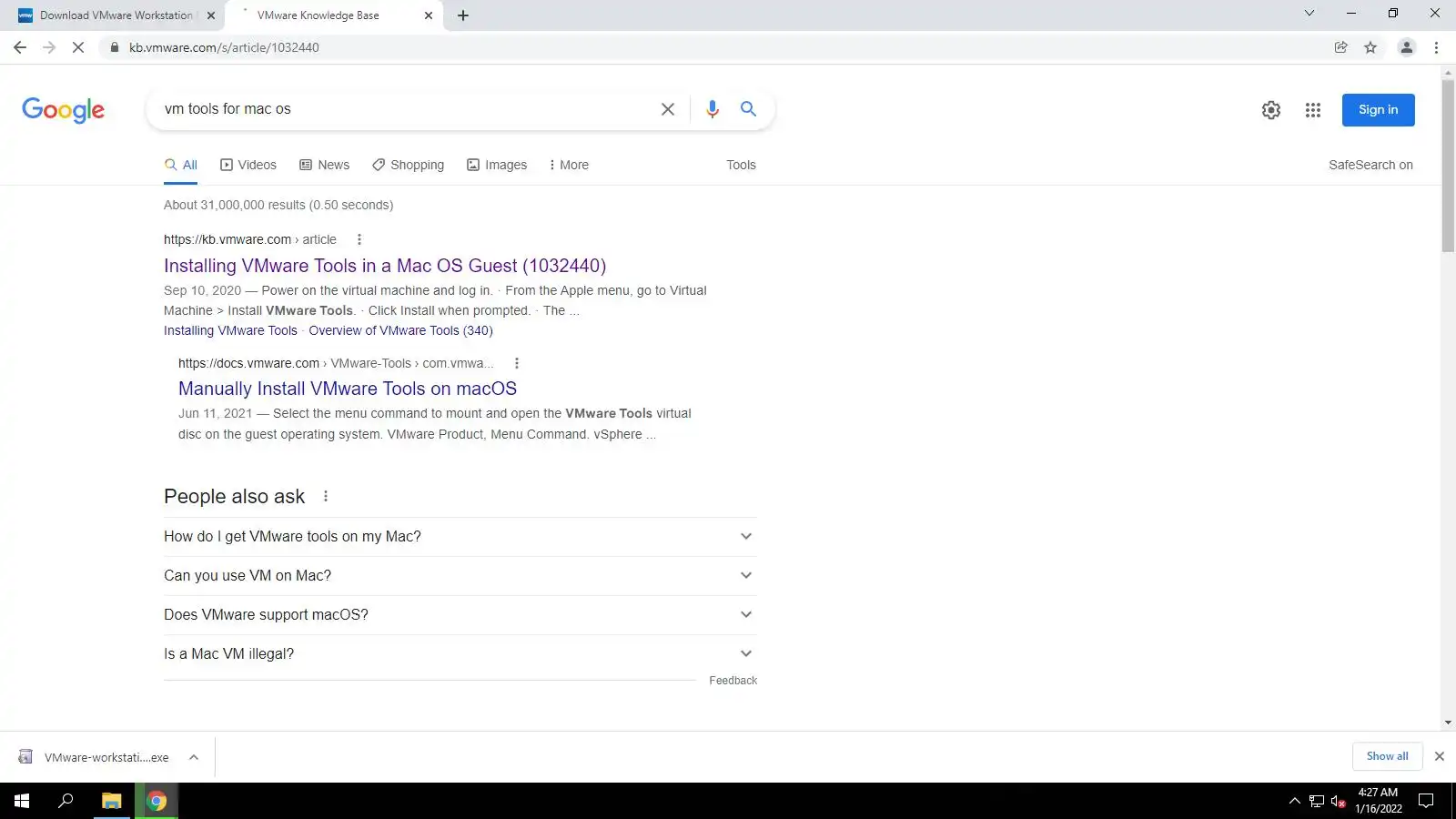
Task: Click the address bar URL
Action: pos(224,47)
